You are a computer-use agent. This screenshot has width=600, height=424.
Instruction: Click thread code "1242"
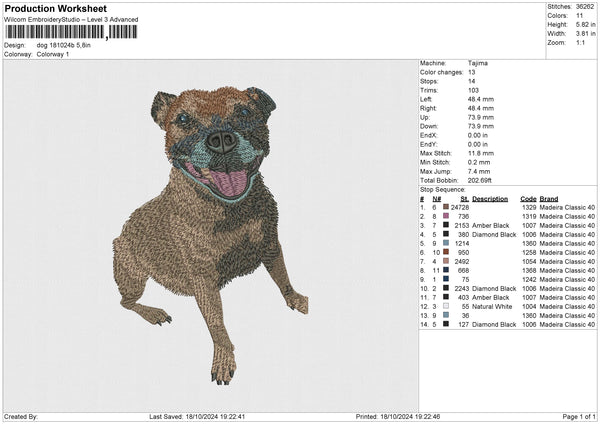[x=529, y=279]
